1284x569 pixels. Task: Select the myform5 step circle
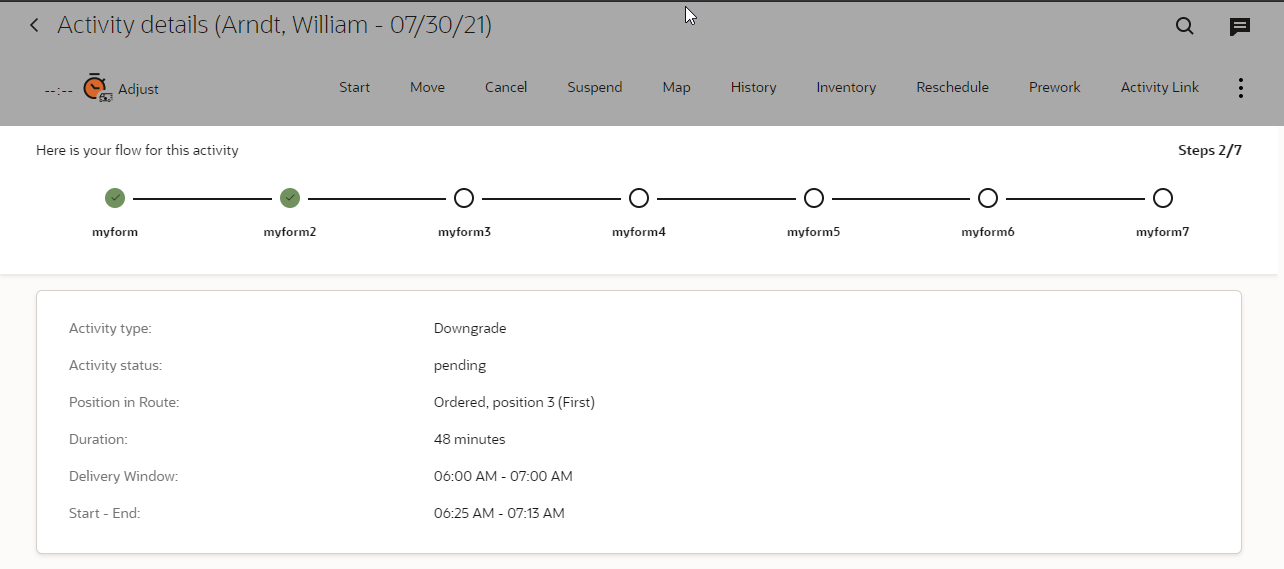click(x=814, y=198)
